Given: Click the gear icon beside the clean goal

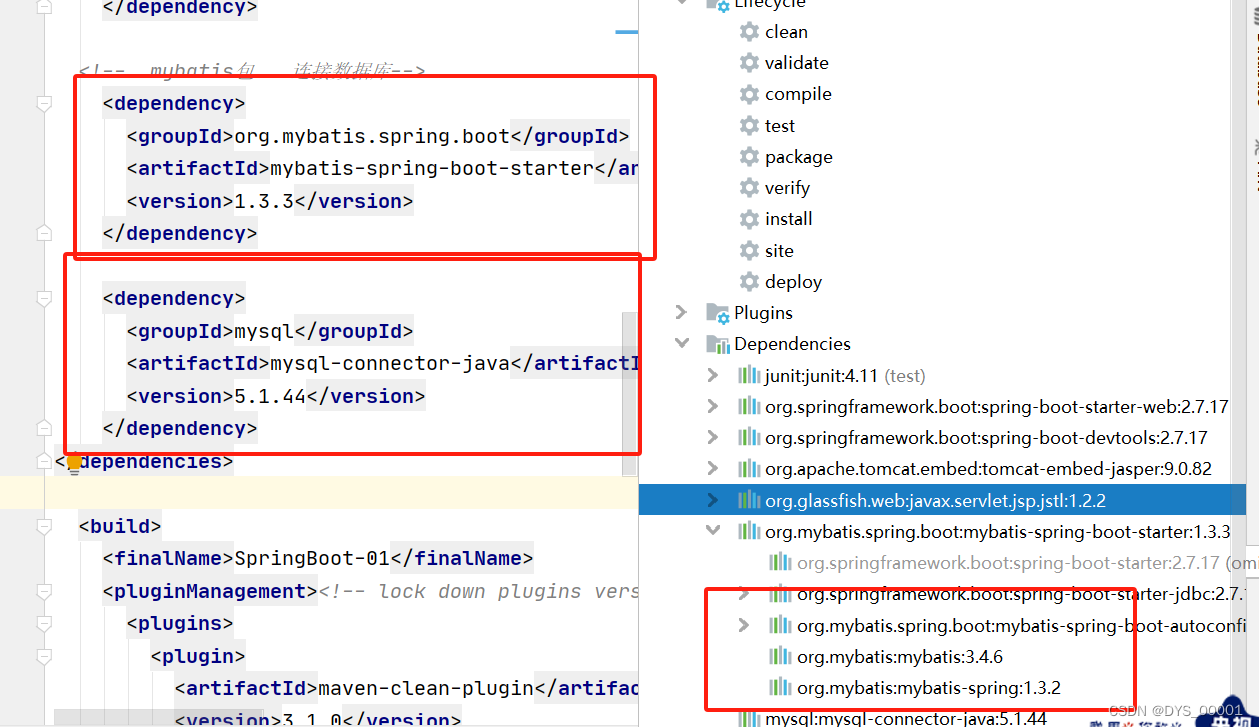Looking at the screenshot, I should coord(748,31).
